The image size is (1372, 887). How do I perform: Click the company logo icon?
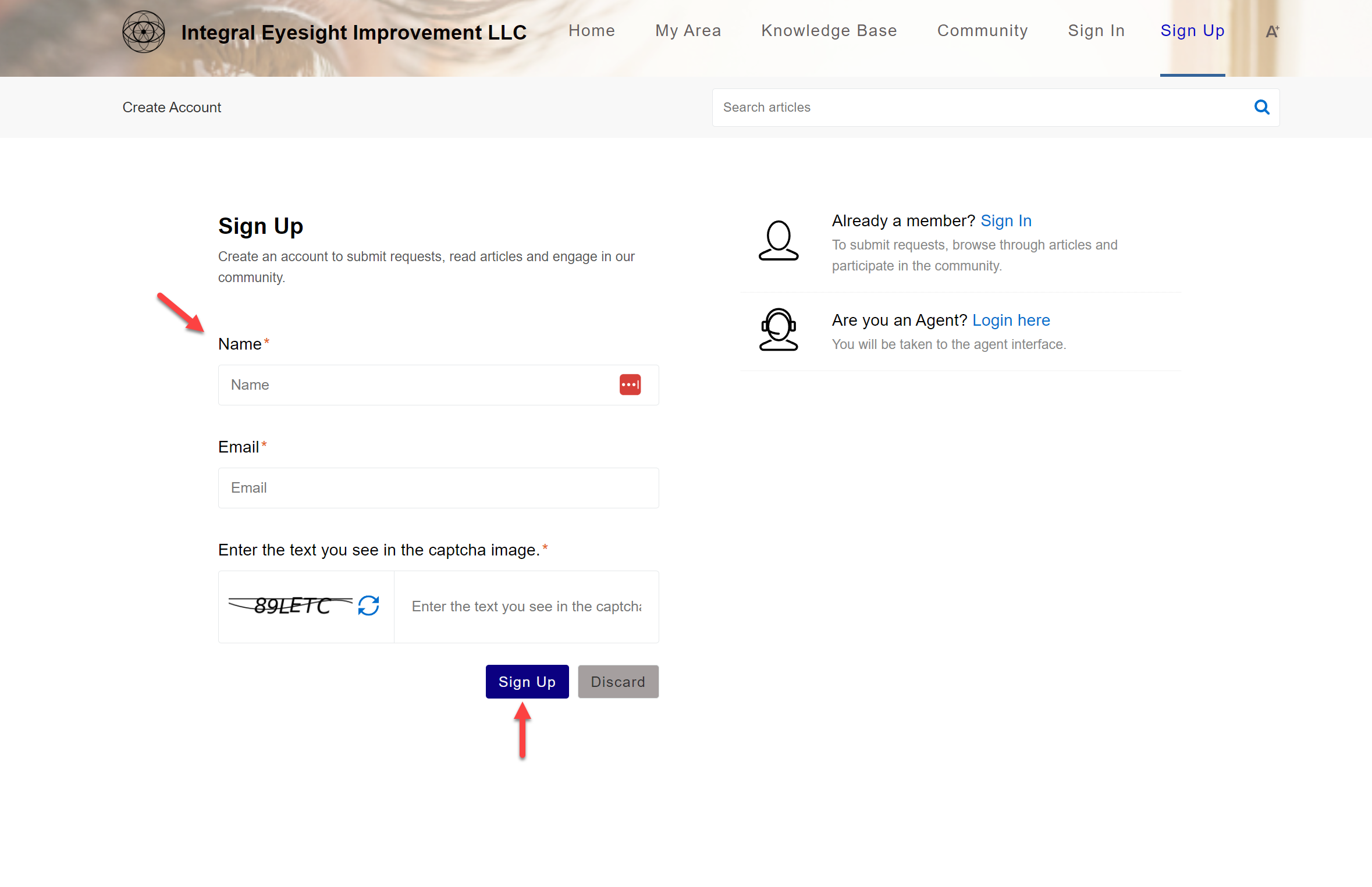coord(143,32)
